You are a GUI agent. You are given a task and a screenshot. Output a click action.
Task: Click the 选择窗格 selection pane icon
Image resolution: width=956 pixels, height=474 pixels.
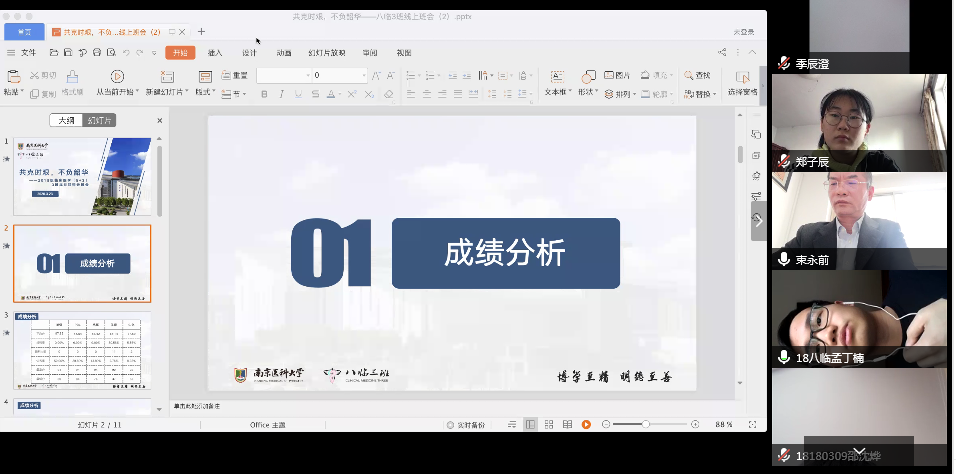pos(741,77)
